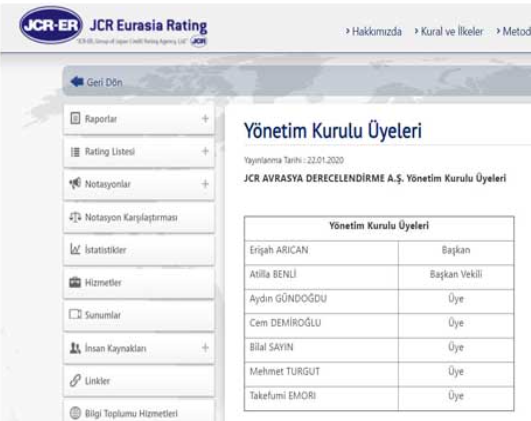The width and height of the screenshot is (531, 421).
Task: Open the Kural ve İlkeler menu
Action: click(x=452, y=31)
